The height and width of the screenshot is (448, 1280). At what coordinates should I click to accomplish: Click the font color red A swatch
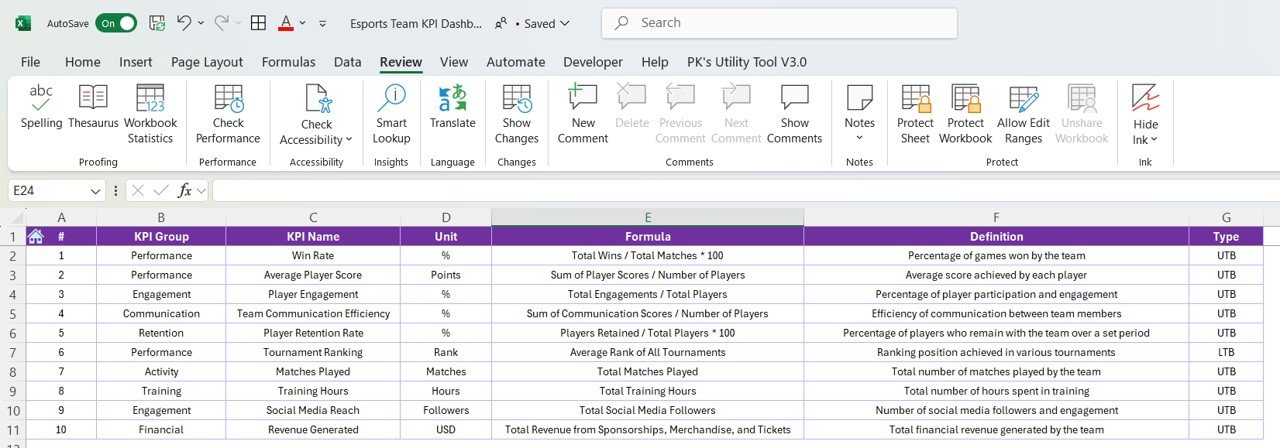click(287, 22)
